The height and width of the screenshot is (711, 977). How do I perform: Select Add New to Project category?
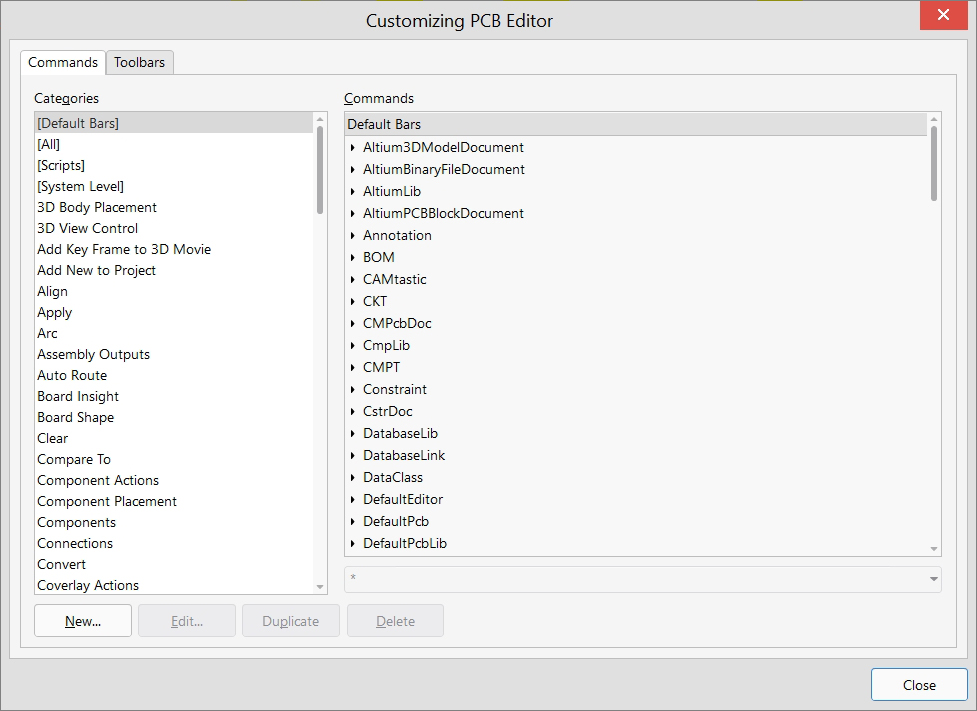174,270
